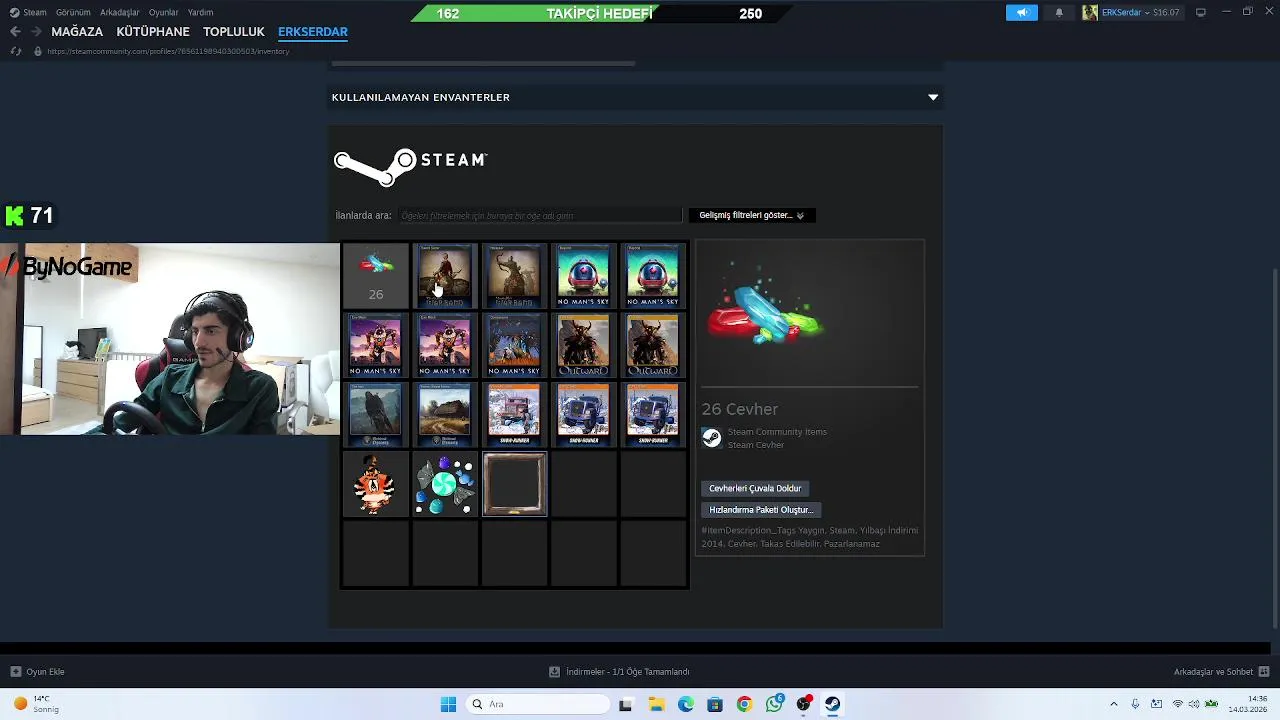Open the notifications bell

click(1059, 13)
